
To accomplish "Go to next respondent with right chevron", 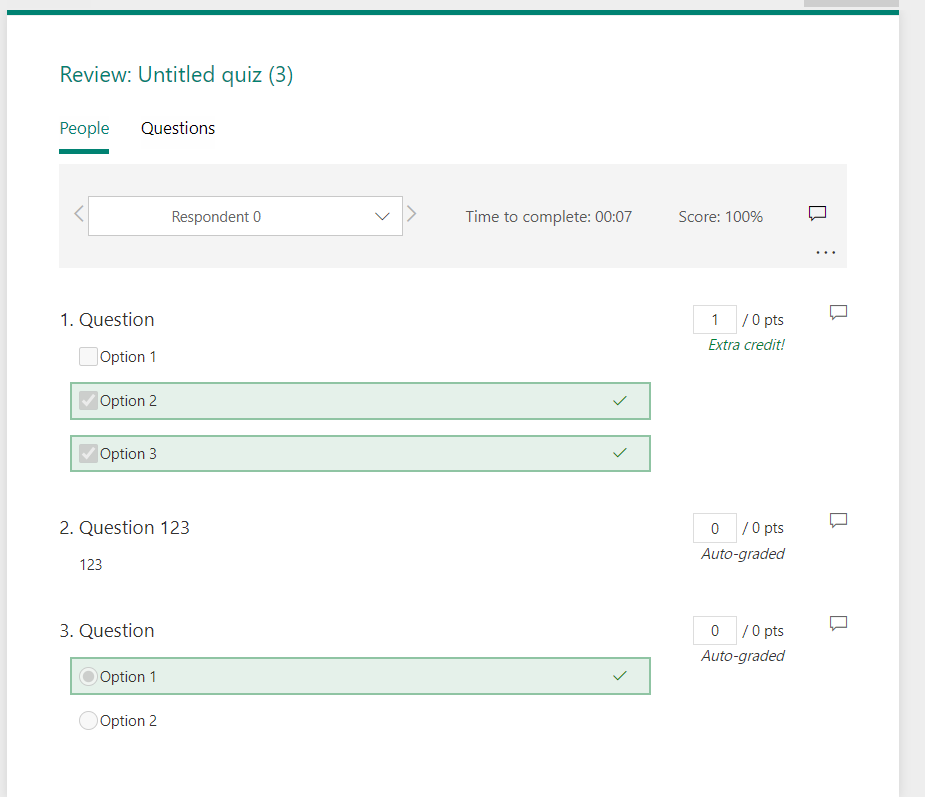I will point(411,213).
